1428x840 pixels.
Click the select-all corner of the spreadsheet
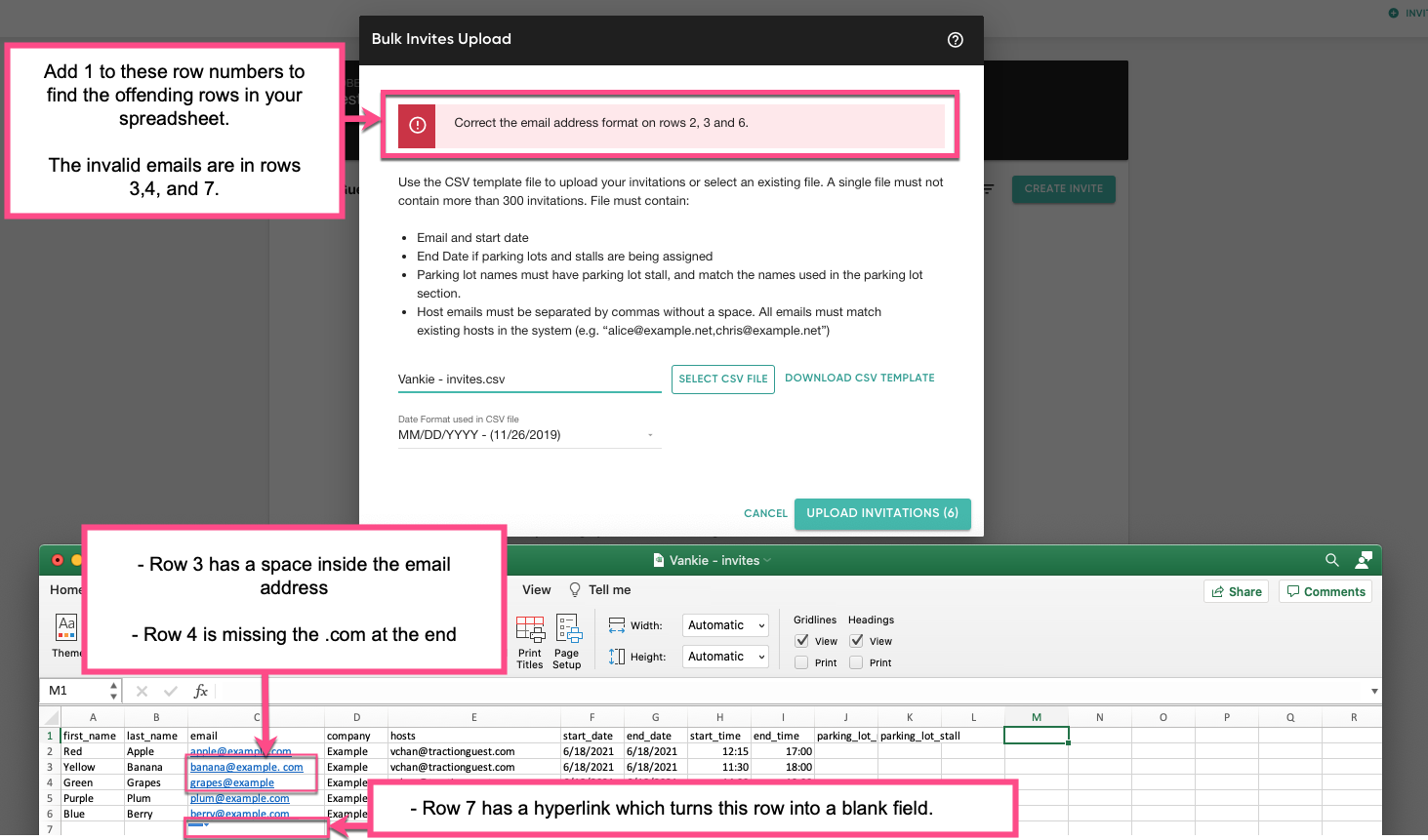[x=50, y=717]
